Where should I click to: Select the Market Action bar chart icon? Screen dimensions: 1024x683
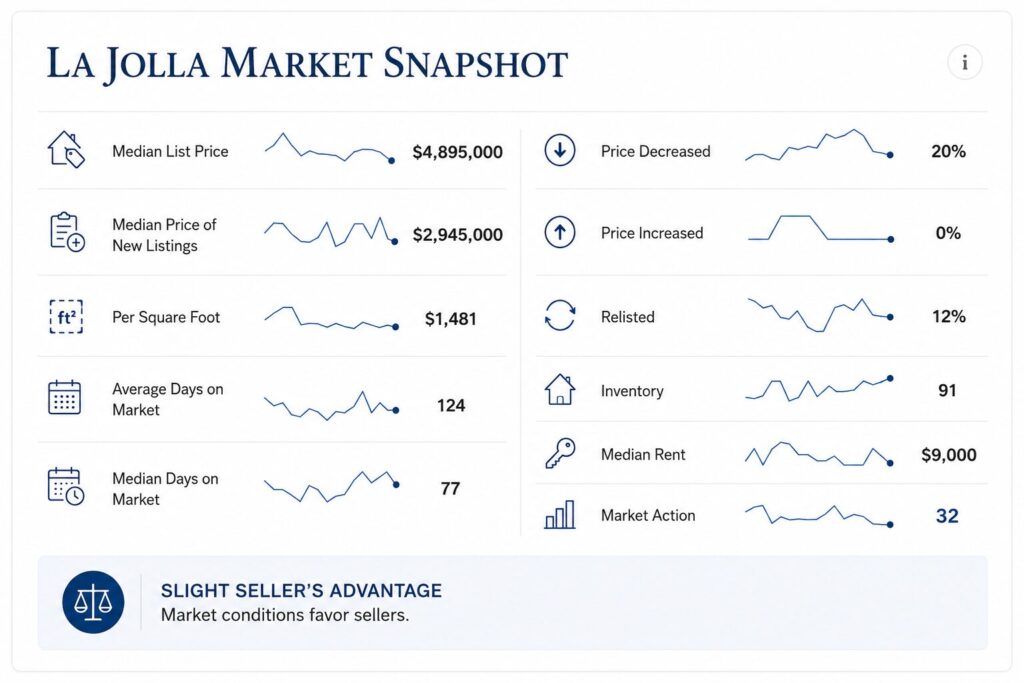click(560, 515)
